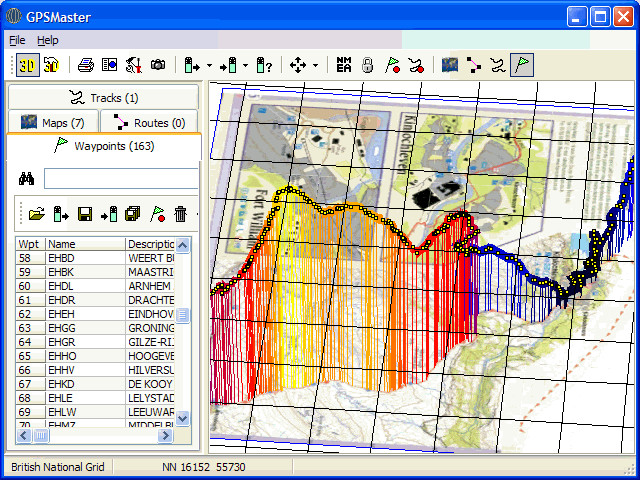Click the map card icon with blue dot
Screen dimensions: 640x480
click(109, 65)
